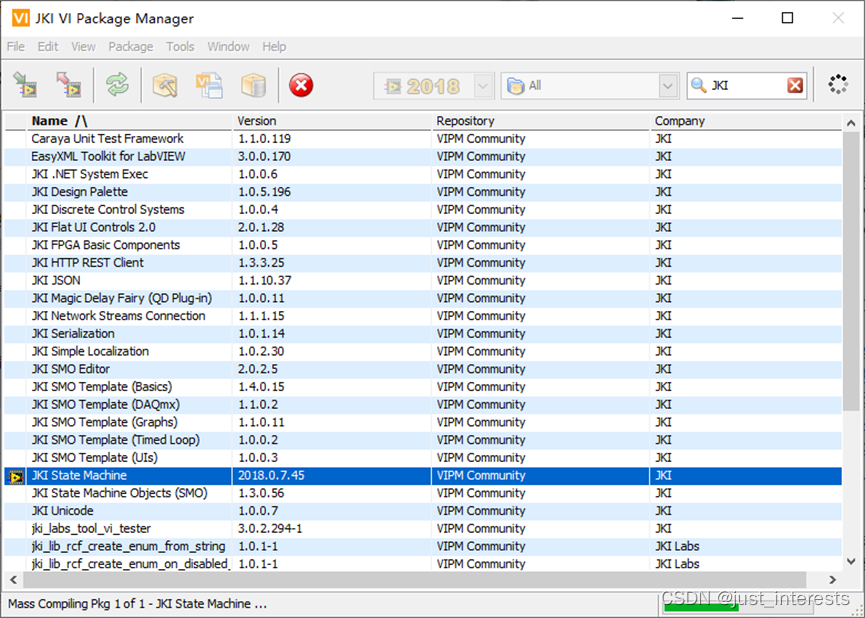Click the JKI search input field
865x618 pixels.
click(x=746, y=86)
